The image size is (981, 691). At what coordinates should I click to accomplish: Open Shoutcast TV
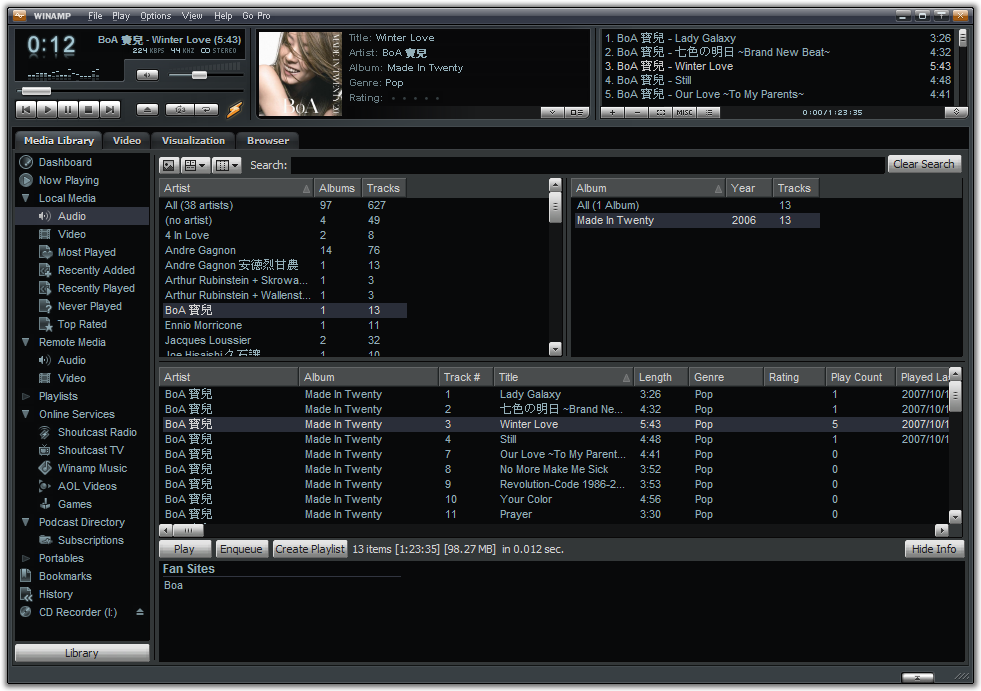click(91, 451)
